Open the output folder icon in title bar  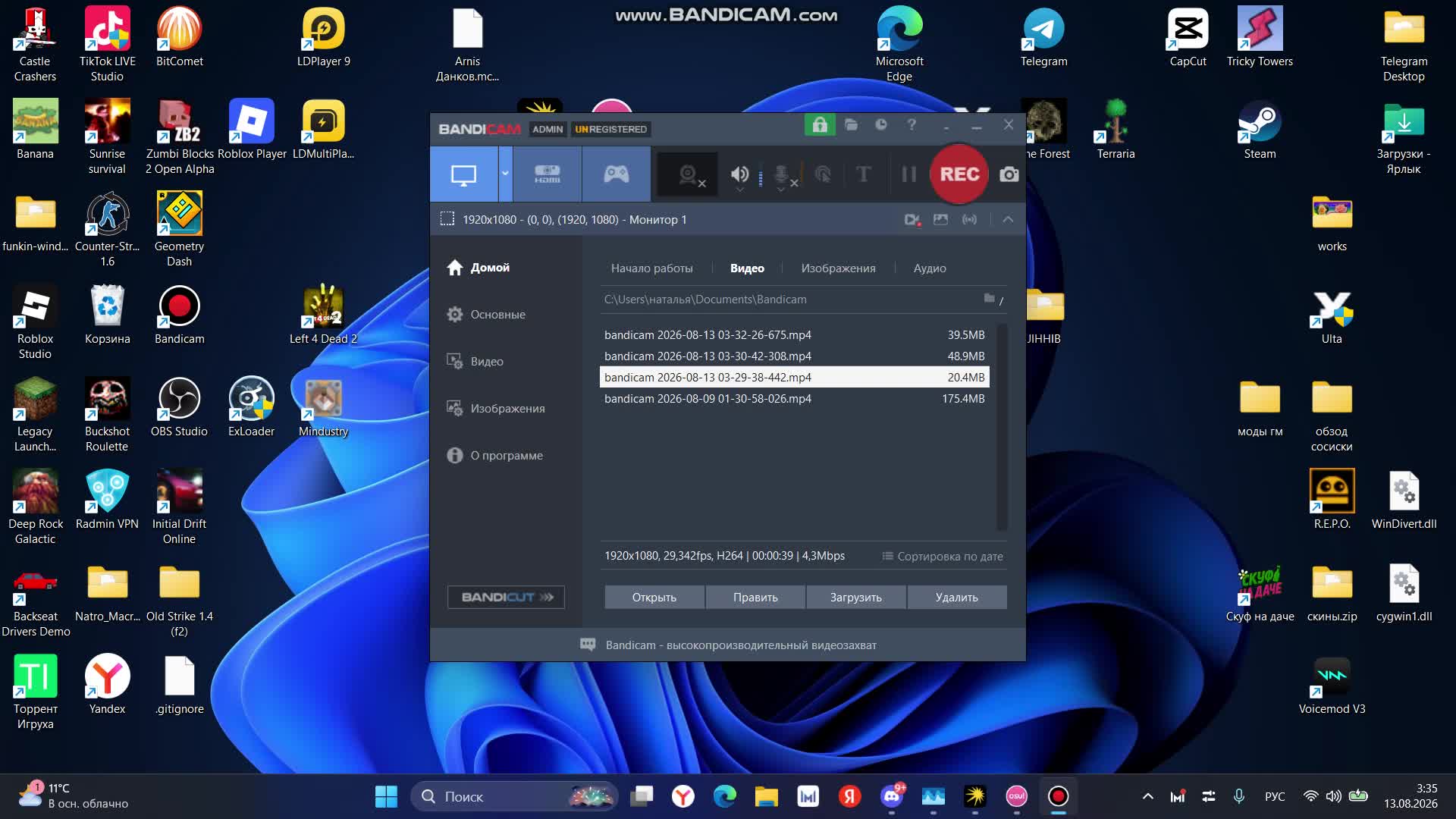[x=851, y=125]
